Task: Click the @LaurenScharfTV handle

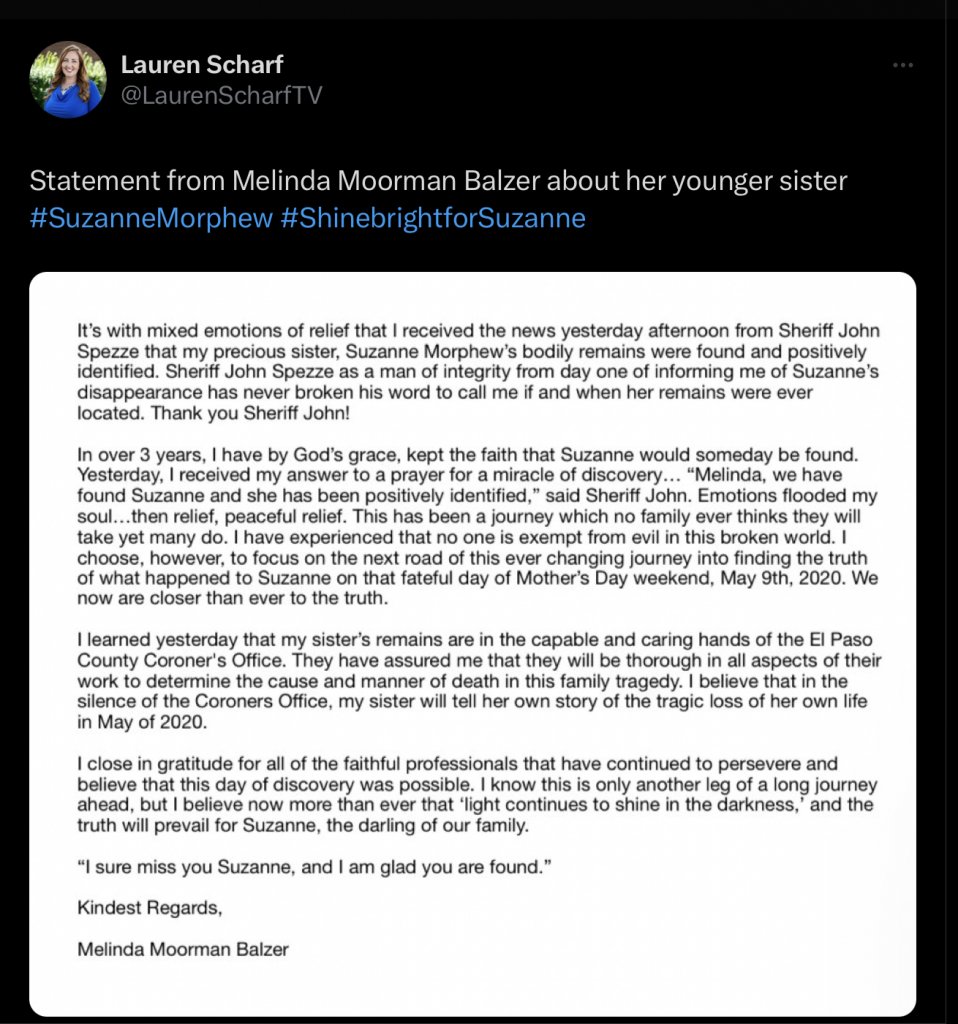Action: 221,95
